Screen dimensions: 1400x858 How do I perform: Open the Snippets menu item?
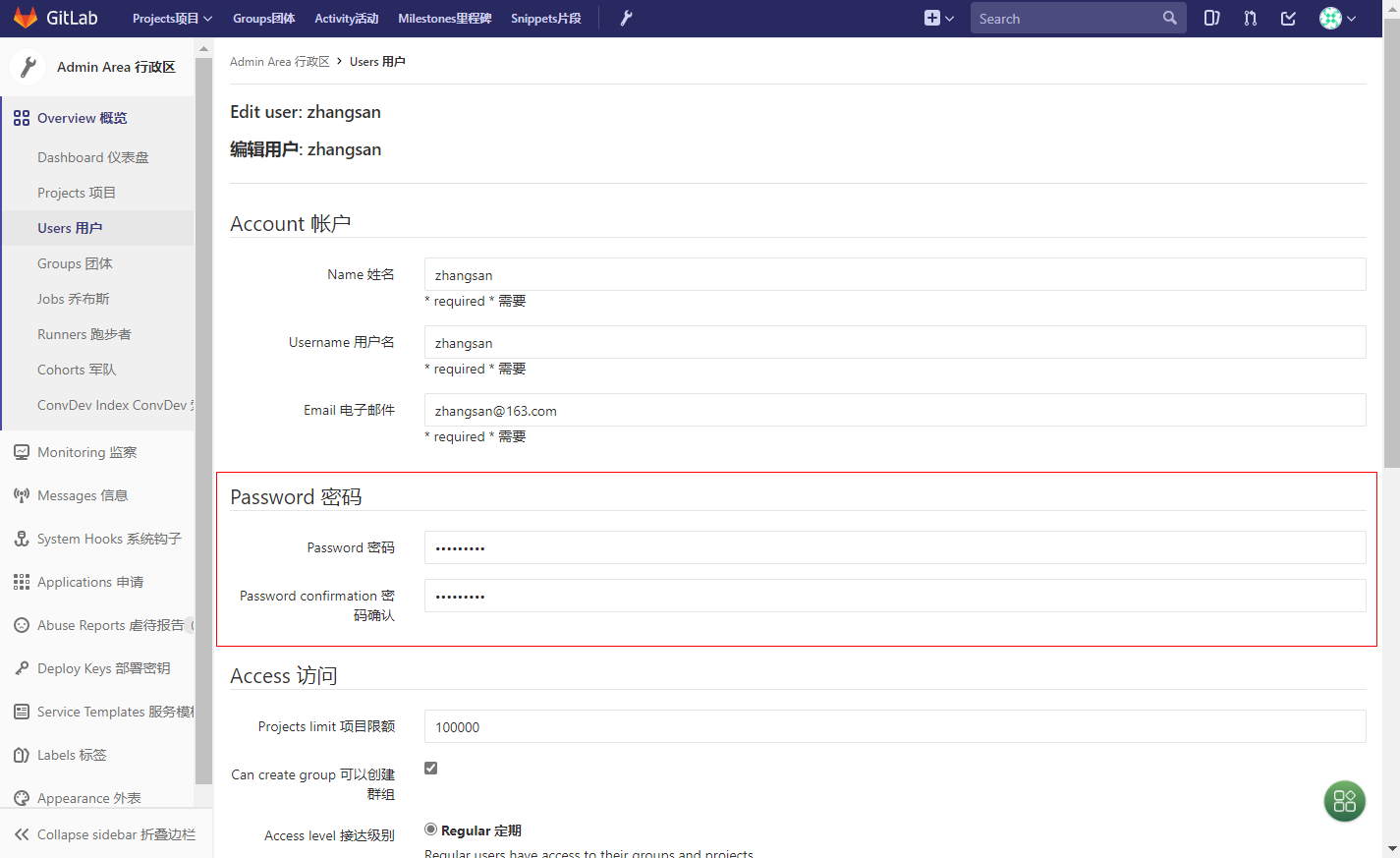pos(545,18)
